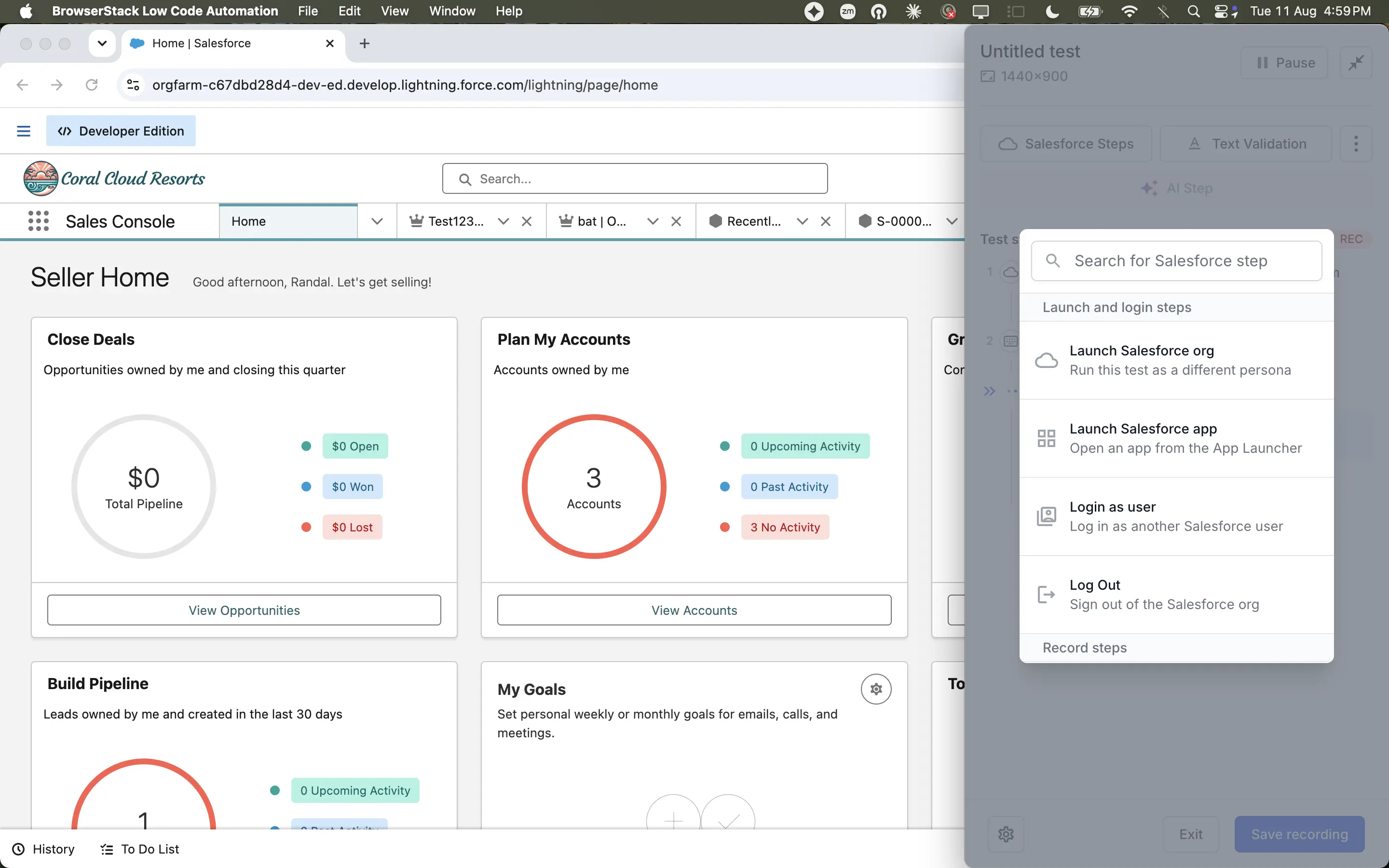Screen dimensions: 1389x868
Task: Select Log Out step
Action: tap(1176, 595)
